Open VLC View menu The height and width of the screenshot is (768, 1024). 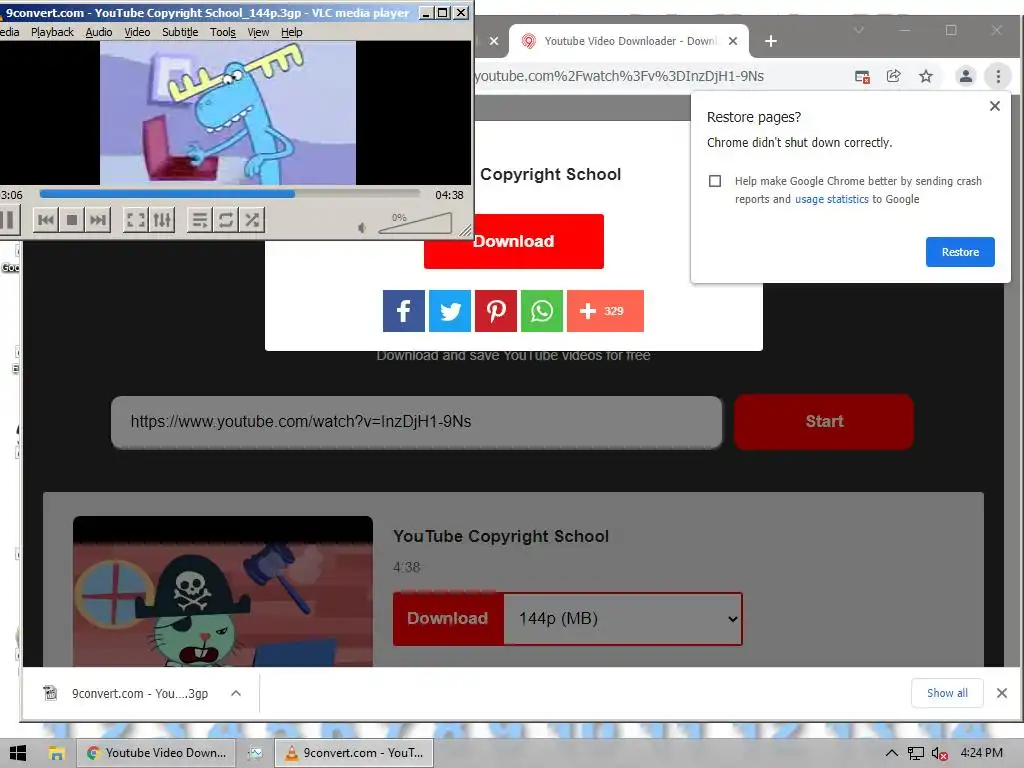pos(258,32)
